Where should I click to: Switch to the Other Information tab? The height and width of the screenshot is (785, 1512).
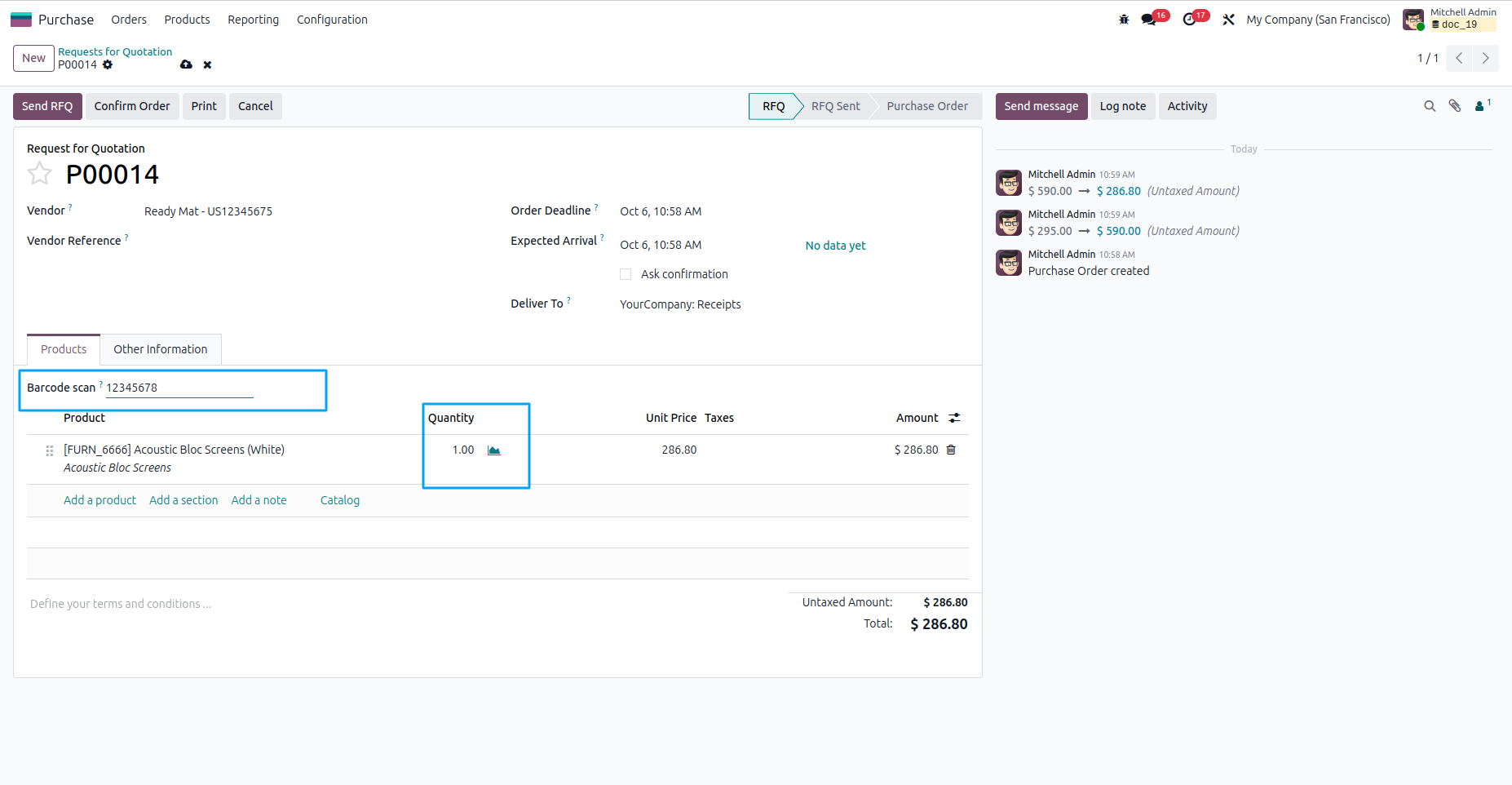pyautogui.click(x=161, y=349)
